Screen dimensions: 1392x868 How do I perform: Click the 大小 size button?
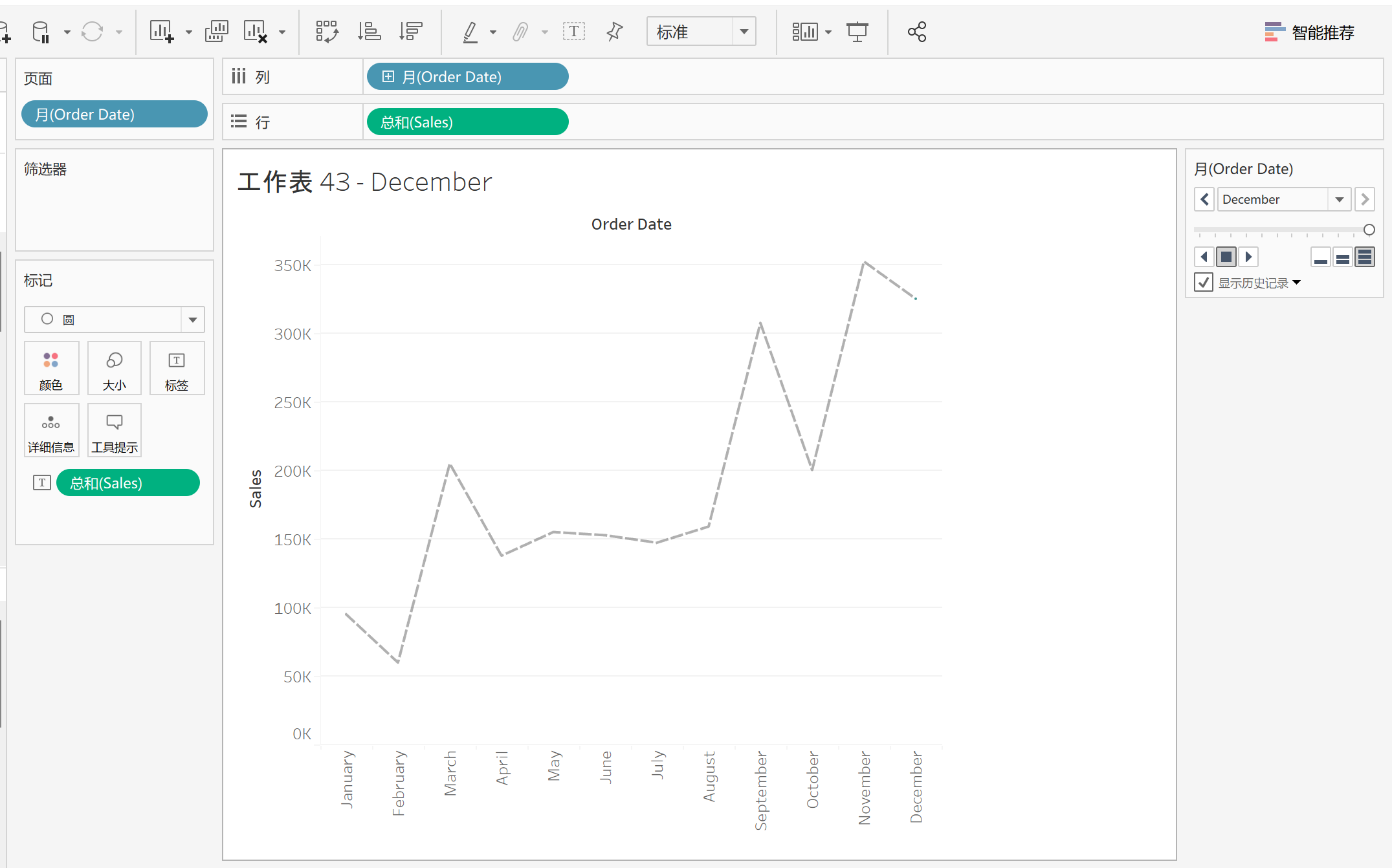click(x=115, y=369)
